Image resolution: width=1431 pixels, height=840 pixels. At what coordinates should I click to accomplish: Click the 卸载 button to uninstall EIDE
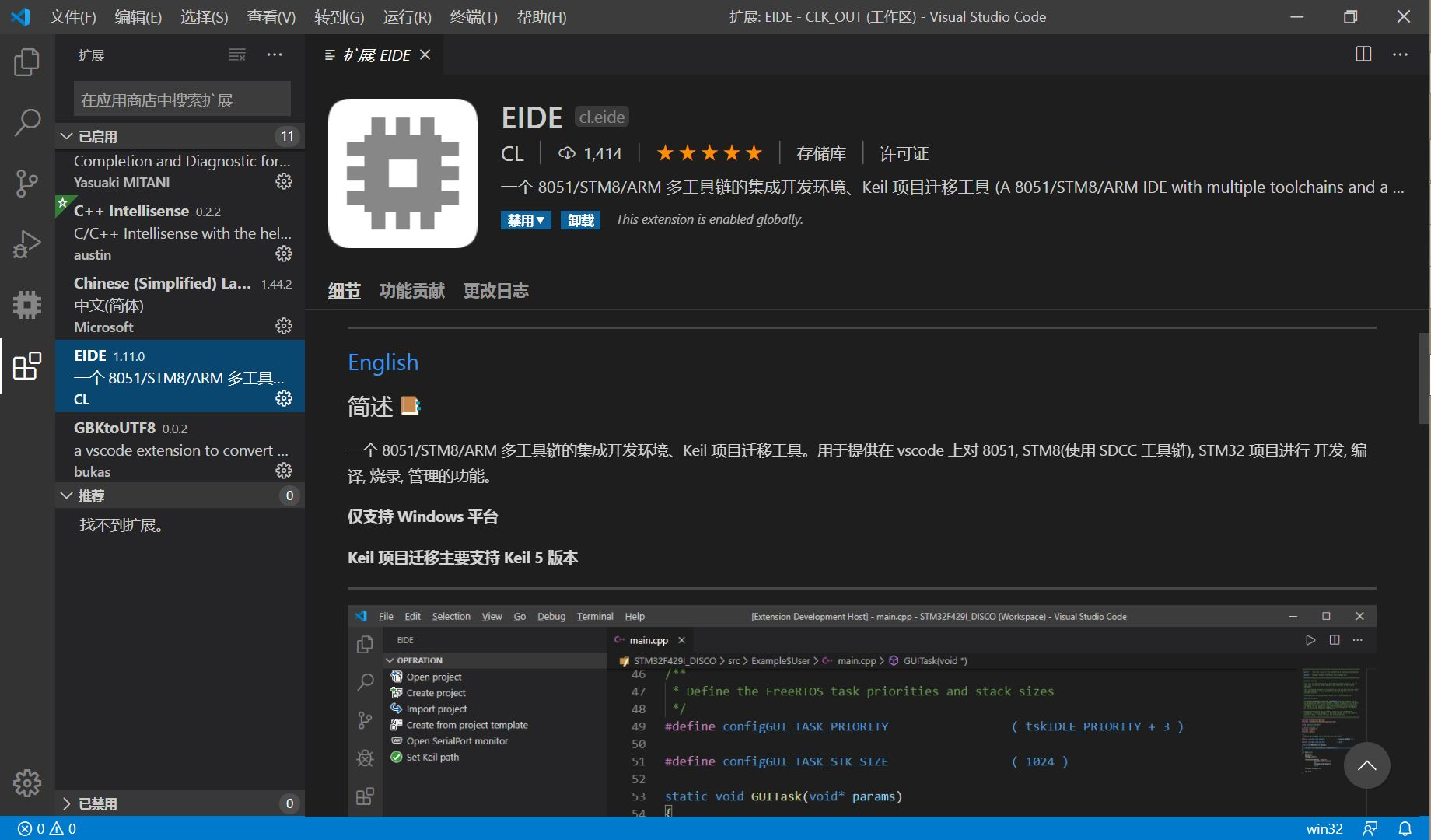(580, 220)
